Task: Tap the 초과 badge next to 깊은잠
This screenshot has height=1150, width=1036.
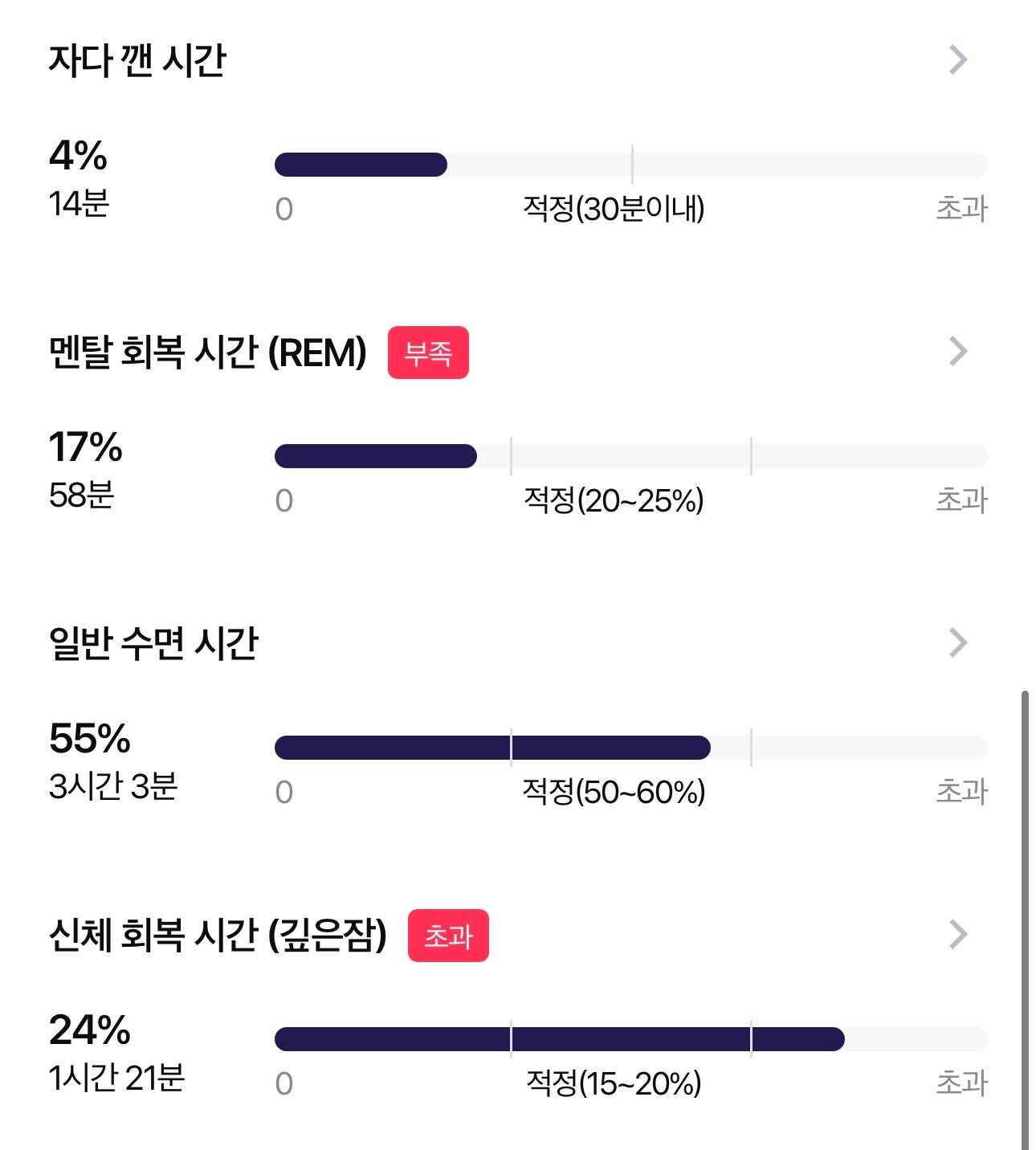Action: (448, 936)
